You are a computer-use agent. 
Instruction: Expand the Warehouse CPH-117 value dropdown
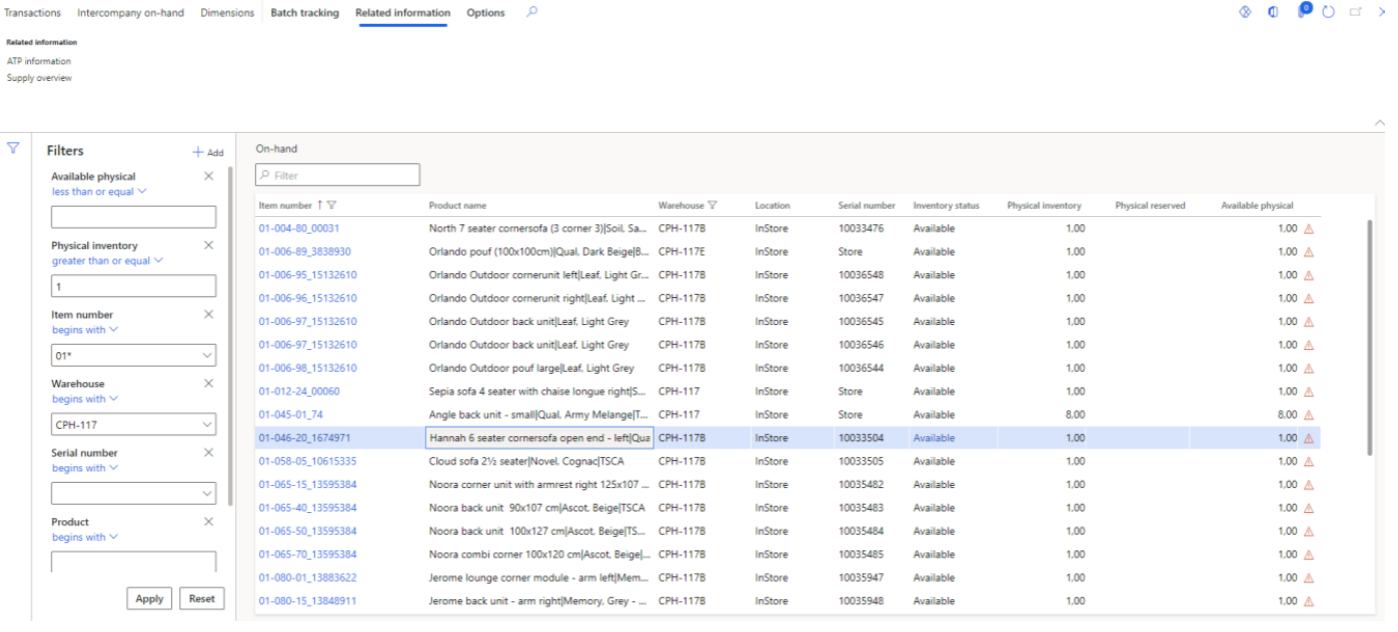coord(207,425)
